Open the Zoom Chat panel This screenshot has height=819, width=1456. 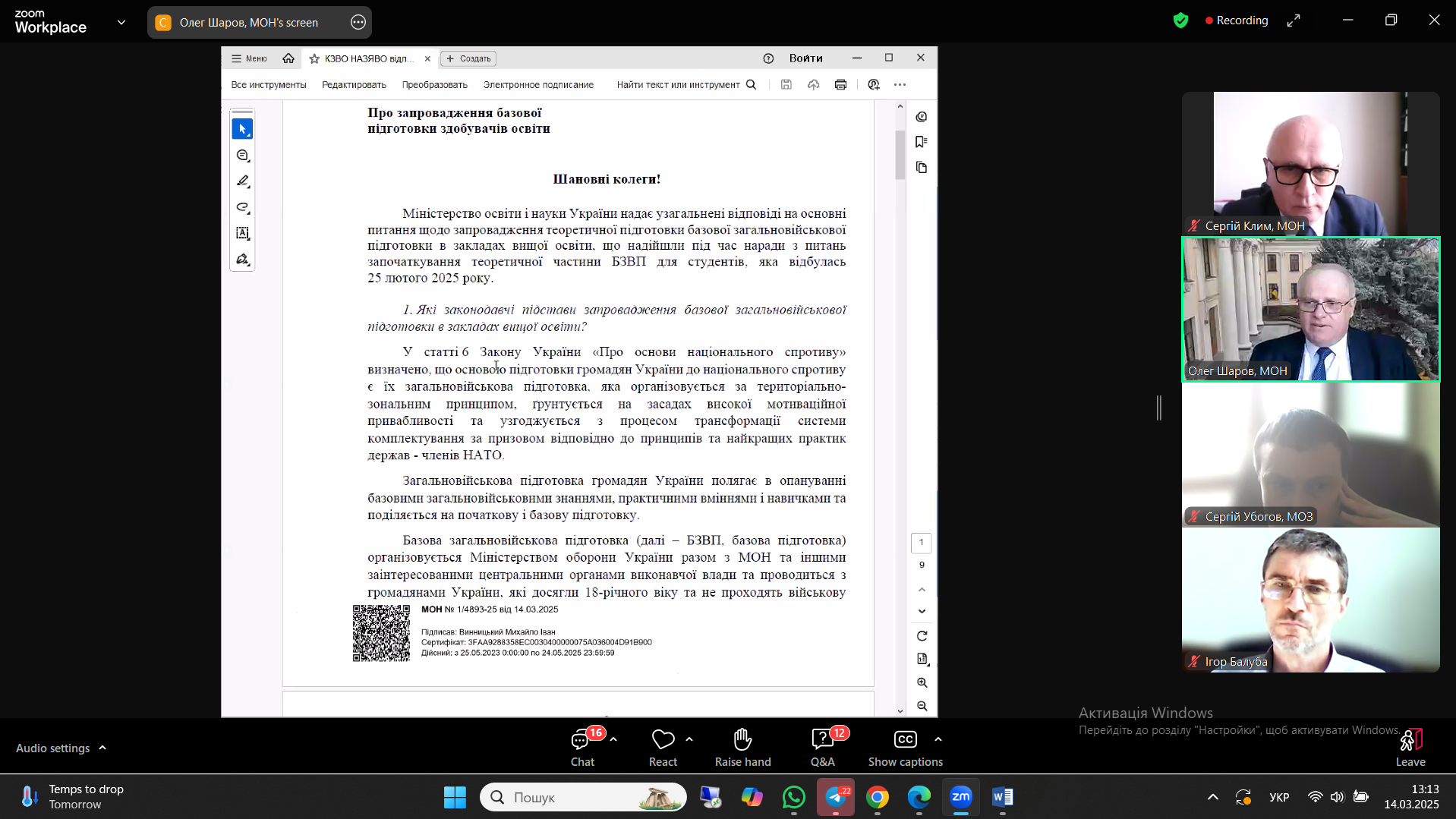pos(583,748)
